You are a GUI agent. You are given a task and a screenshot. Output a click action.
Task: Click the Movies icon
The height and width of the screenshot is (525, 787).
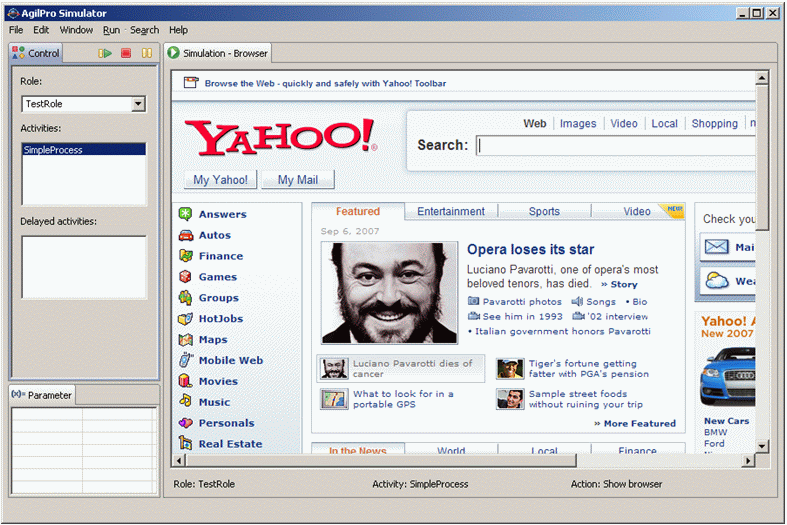(x=185, y=380)
